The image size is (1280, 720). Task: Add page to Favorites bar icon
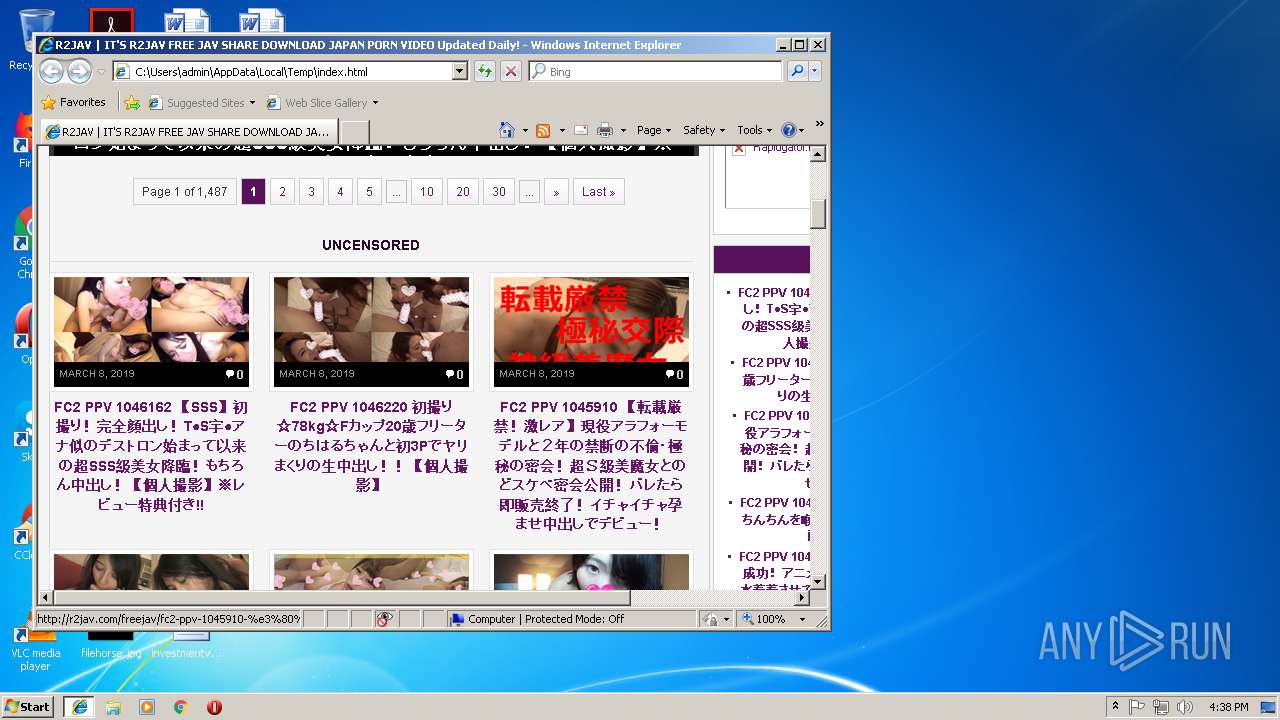[x=132, y=102]
